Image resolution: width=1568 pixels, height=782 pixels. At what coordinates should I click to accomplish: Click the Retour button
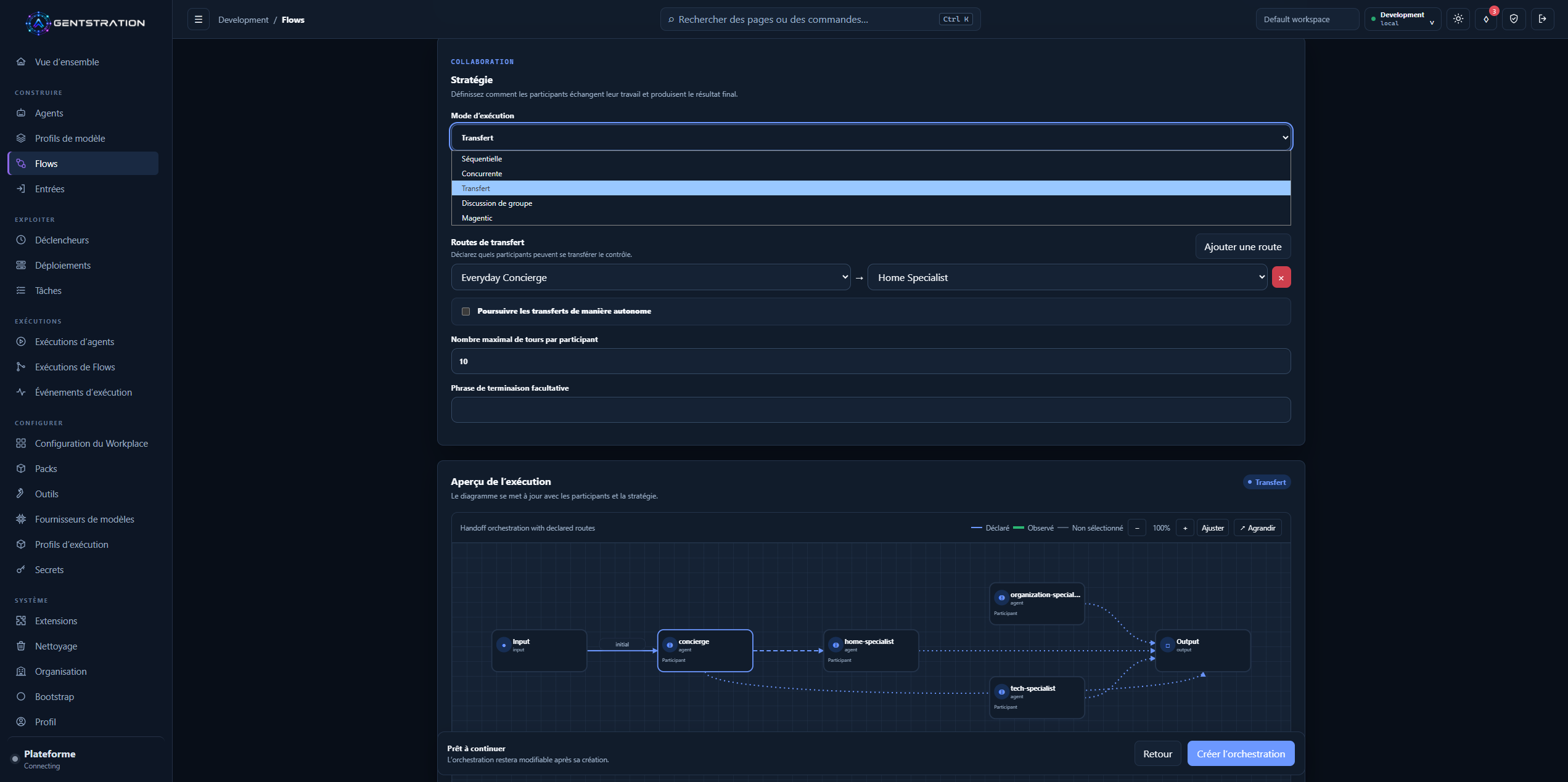1157,754
